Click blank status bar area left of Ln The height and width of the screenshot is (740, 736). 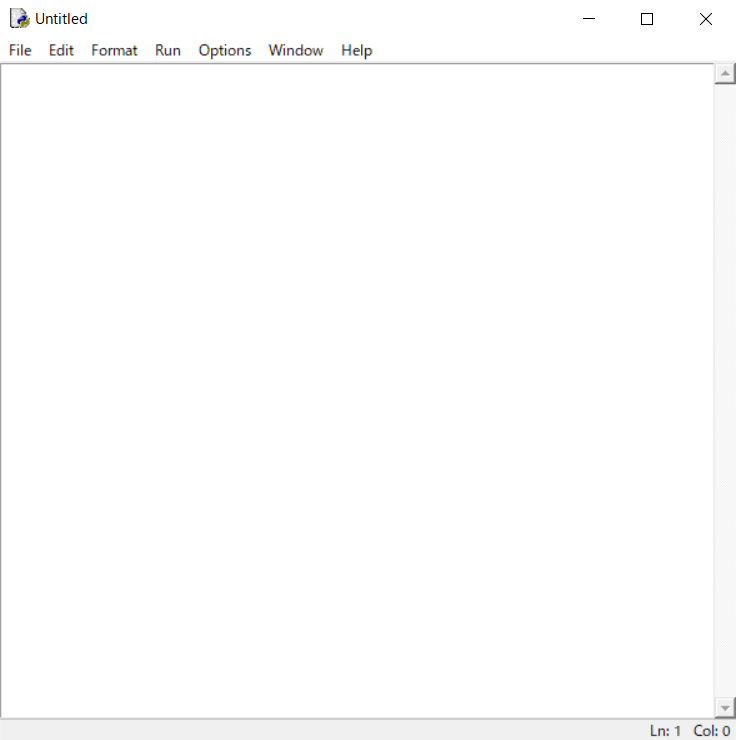coord(320,731)
